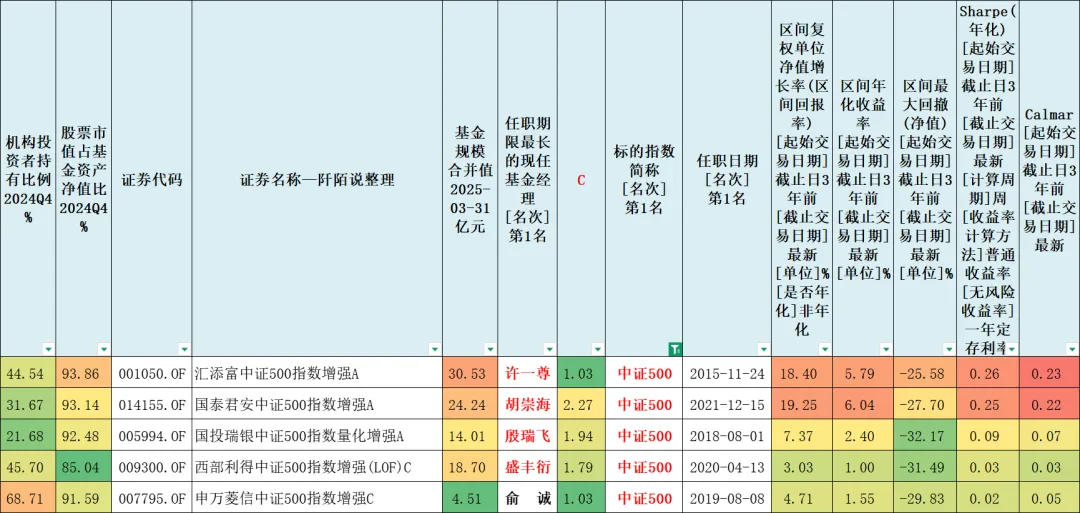Screen dimensions: 1080x513
Task: Click max drawdown value -25.58
Action: click(926, 373)
